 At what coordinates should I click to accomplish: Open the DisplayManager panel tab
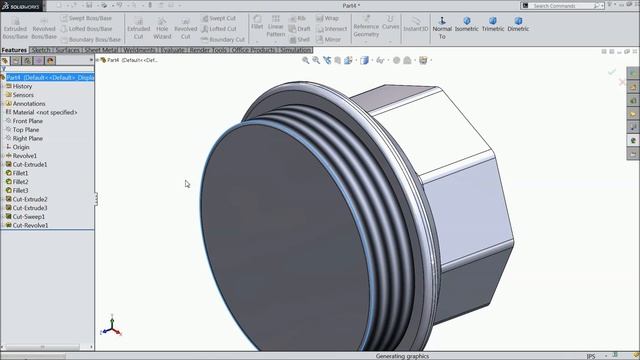point(50,60)
